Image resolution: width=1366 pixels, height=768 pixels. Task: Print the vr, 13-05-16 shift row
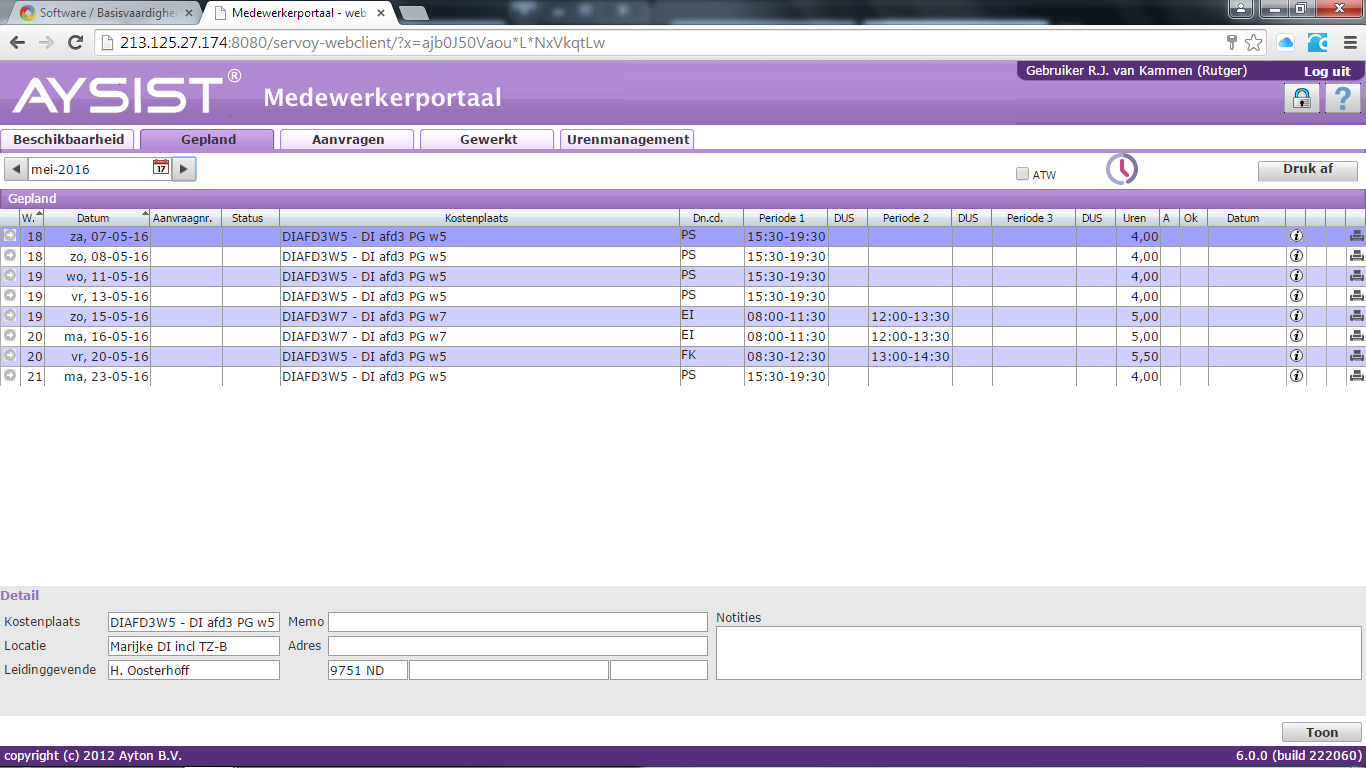tap(1356, 296)
